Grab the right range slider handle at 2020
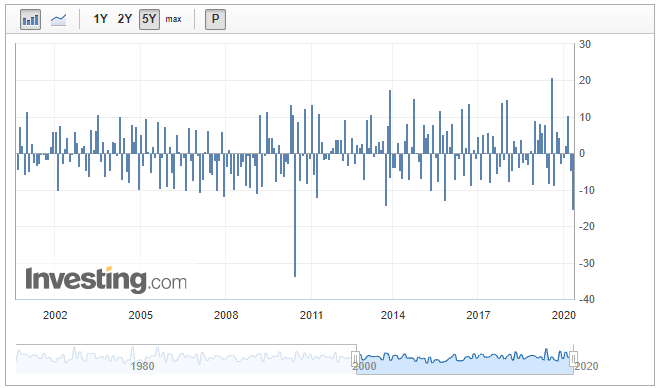This screenshot has width=658, height=388. pos(573,359)
